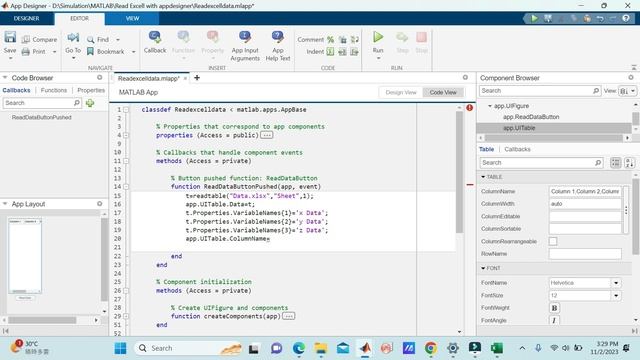The width and height of the screenshot is (640, 360).
Task: Close the Readexcelldata.mlapp editor tab
Action: tap(185, 78)
